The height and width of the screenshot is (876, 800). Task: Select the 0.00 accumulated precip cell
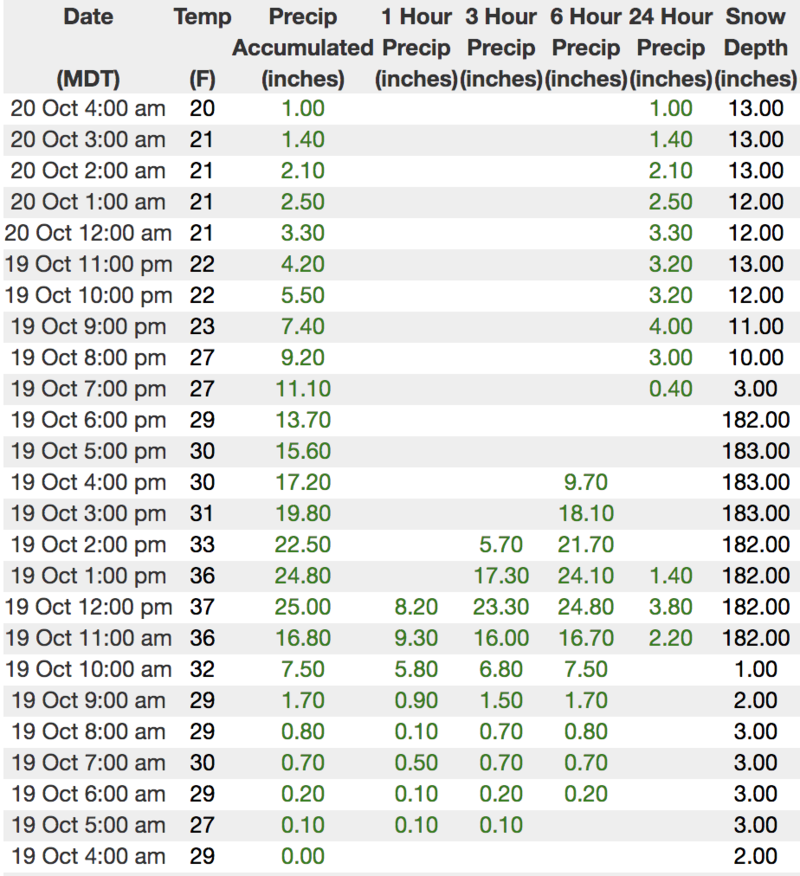click(x=302, y=856)
